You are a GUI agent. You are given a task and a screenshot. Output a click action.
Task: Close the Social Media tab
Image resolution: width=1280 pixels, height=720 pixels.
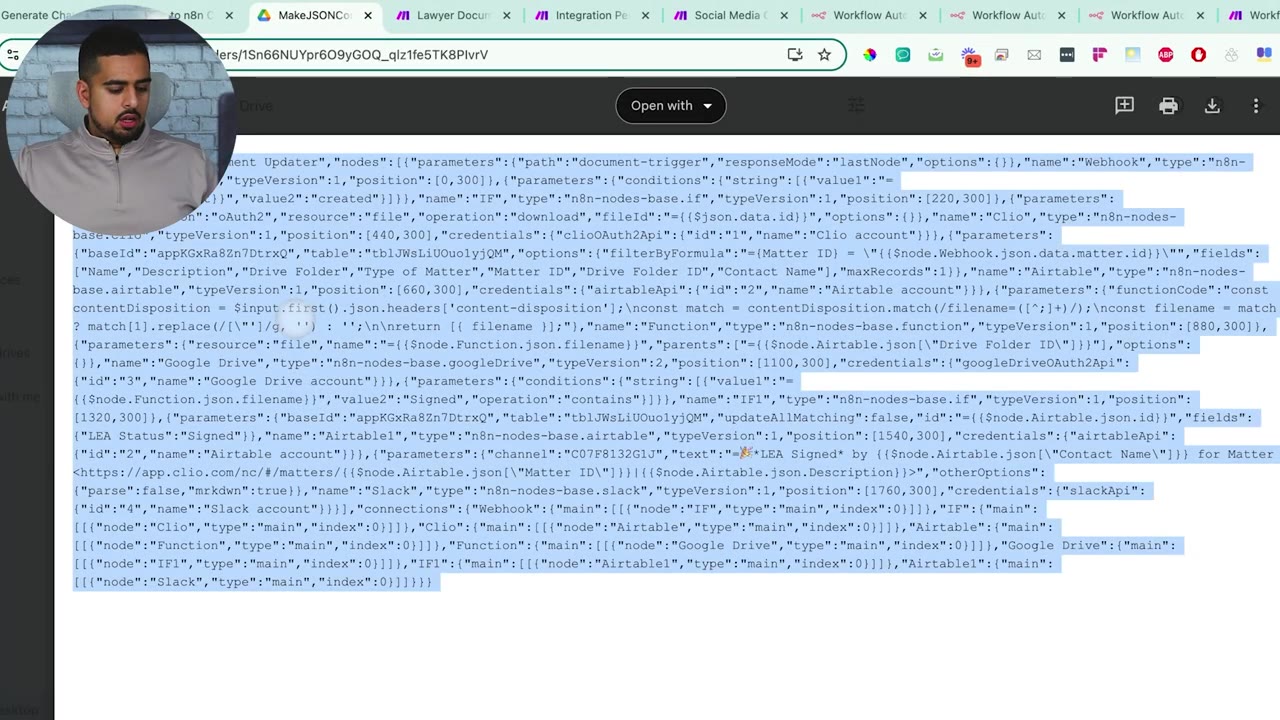784,16
